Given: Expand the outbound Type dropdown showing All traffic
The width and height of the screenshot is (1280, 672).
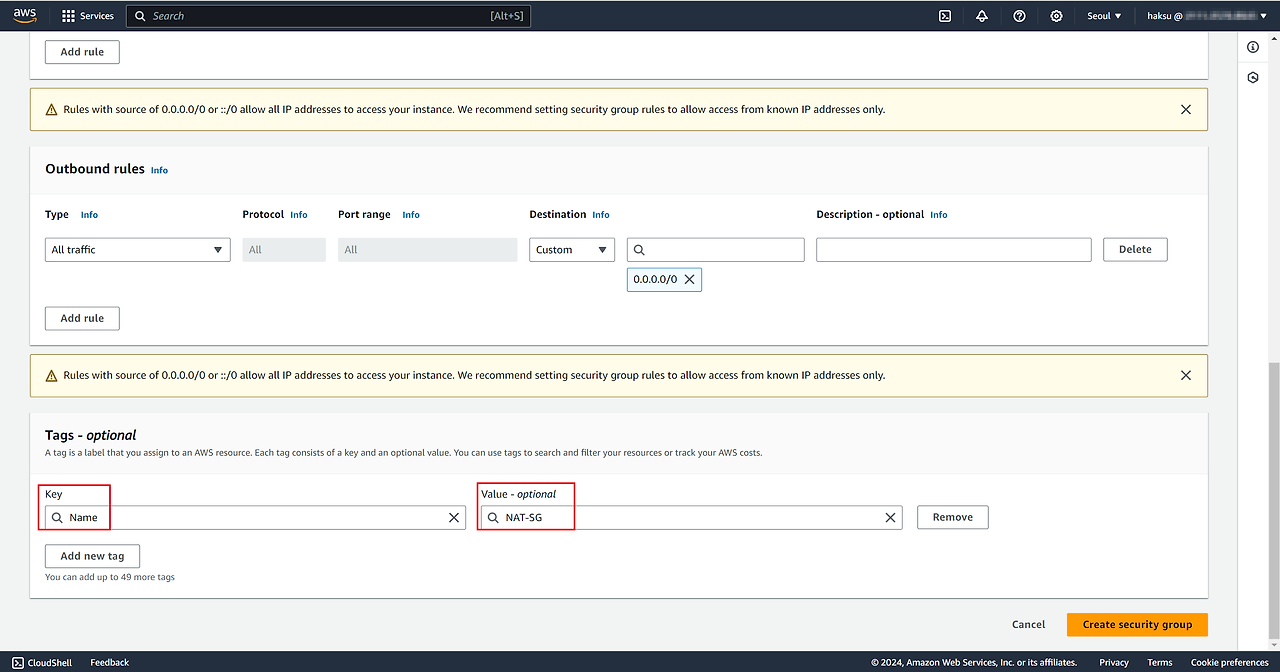Looking at the screenshot, I should pyautogui.click(x=138, y=250).
